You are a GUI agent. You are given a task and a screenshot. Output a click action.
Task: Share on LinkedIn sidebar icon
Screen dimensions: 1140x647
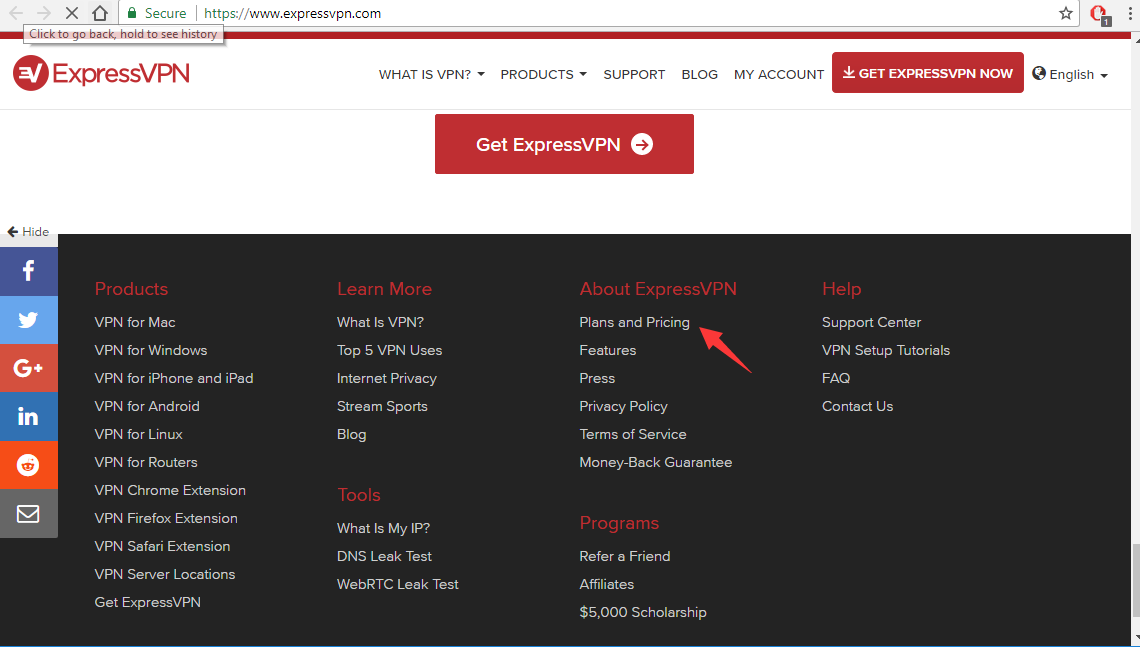click(28, 417)
